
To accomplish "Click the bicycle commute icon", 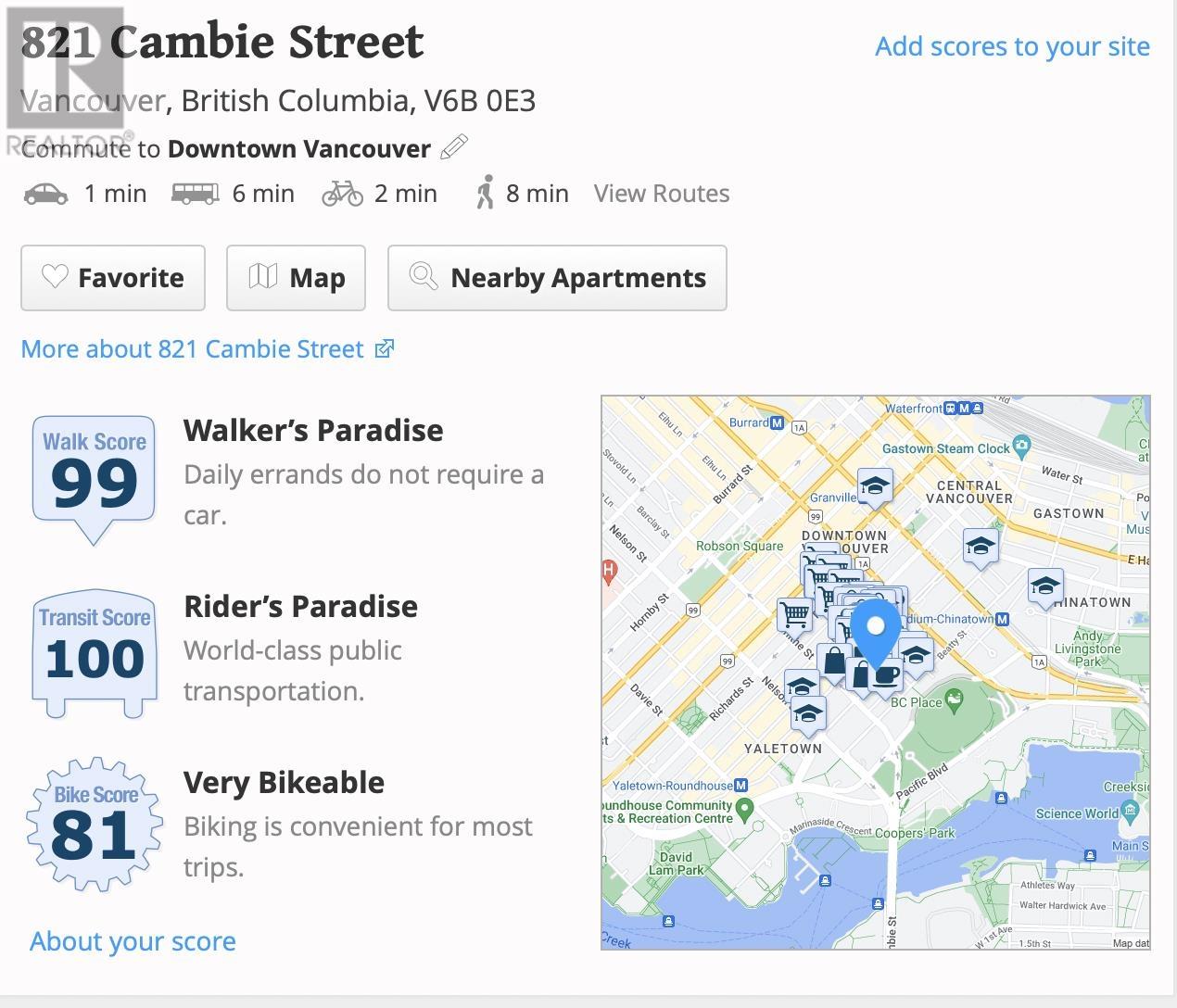I will coord(342,193).
